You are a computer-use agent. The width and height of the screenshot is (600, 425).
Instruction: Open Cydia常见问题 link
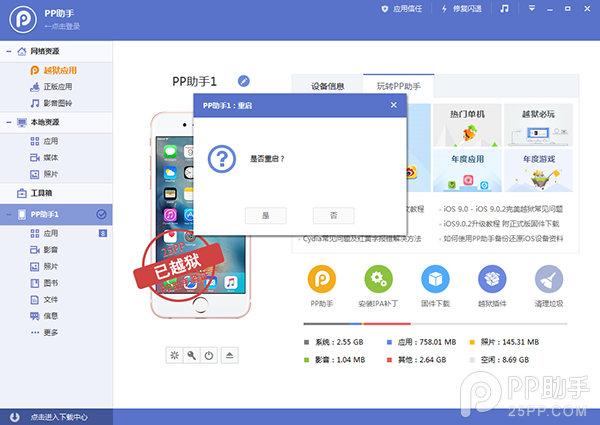tap(362, 239)
